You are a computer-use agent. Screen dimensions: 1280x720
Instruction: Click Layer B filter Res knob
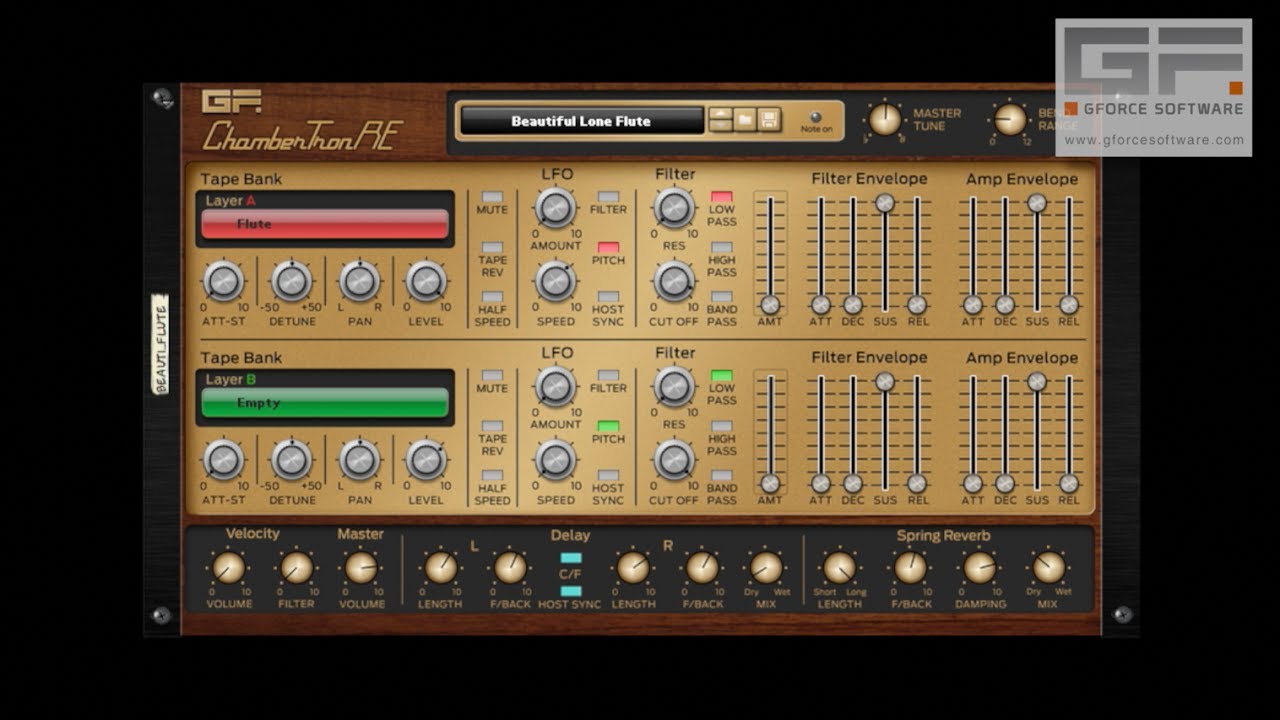(x=674, y=386)
